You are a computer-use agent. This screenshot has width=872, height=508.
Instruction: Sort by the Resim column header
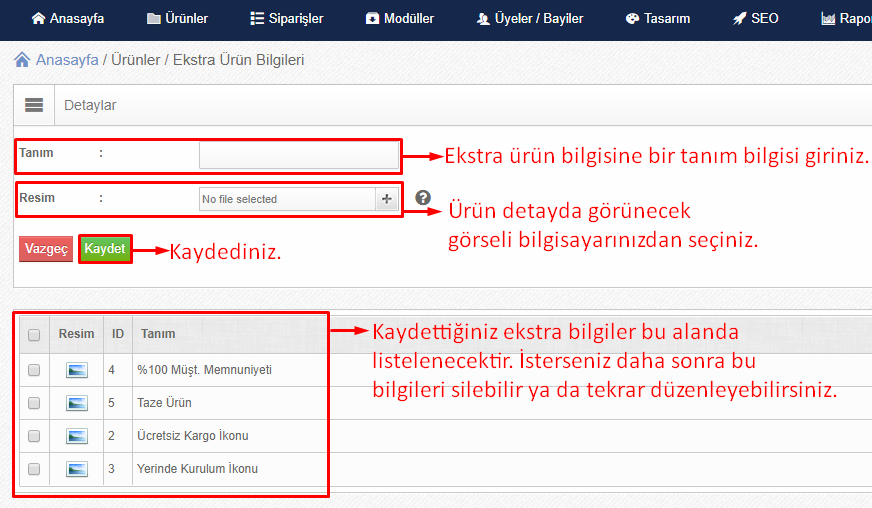(76, 334)
